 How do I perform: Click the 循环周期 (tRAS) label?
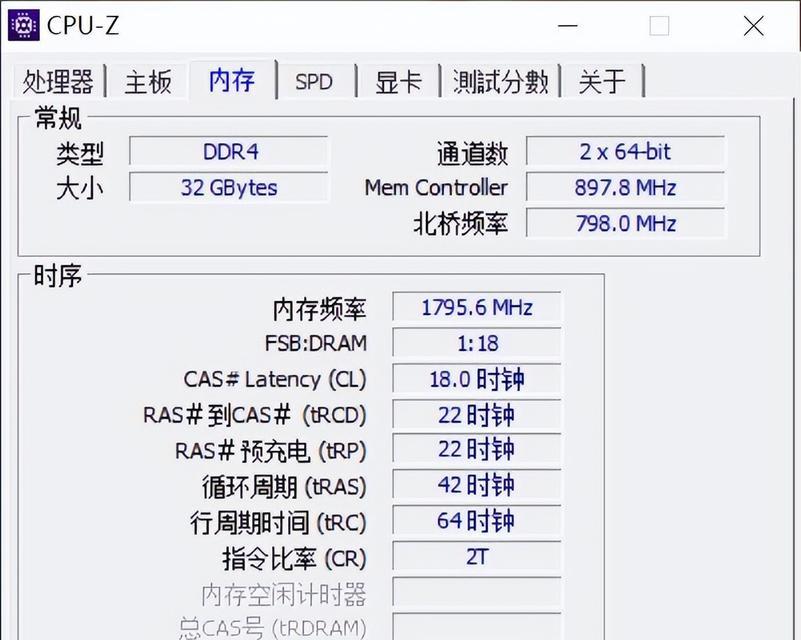(x=284, y=487)
